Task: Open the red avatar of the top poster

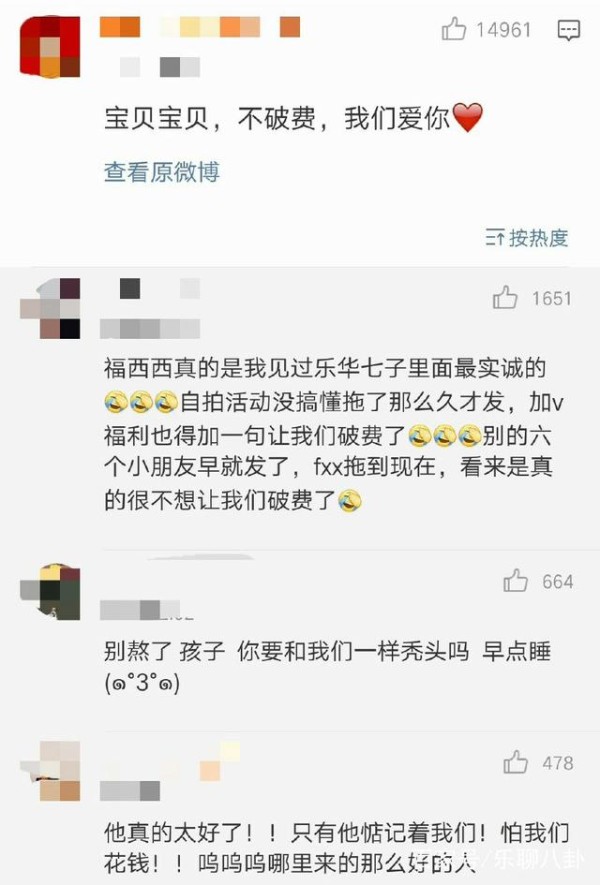Action: (x=50, y=46)
